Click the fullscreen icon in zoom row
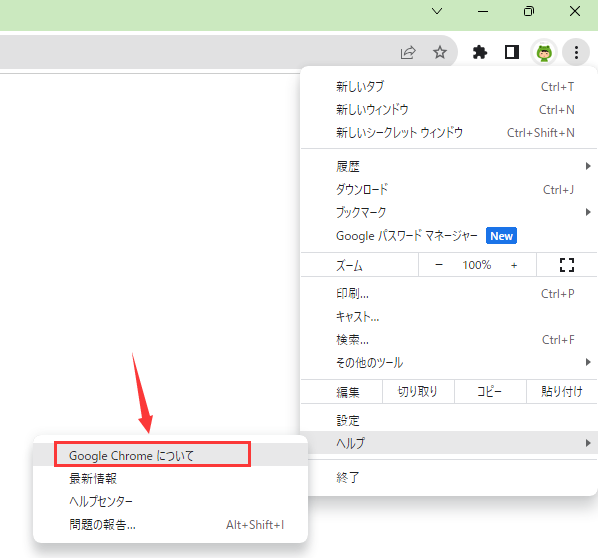 567,264
